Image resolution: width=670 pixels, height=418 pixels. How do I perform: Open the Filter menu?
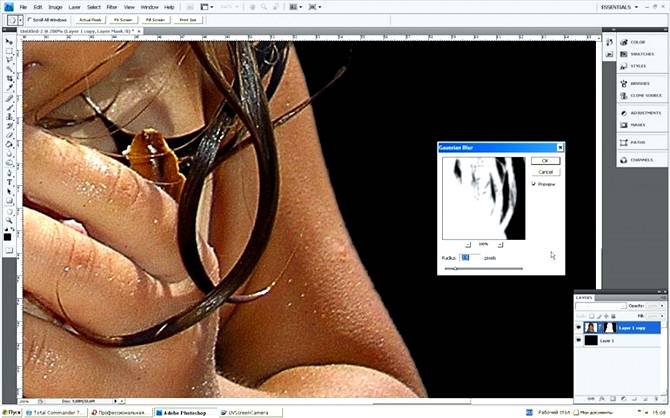pyautogui.click(x=112, y=7)
